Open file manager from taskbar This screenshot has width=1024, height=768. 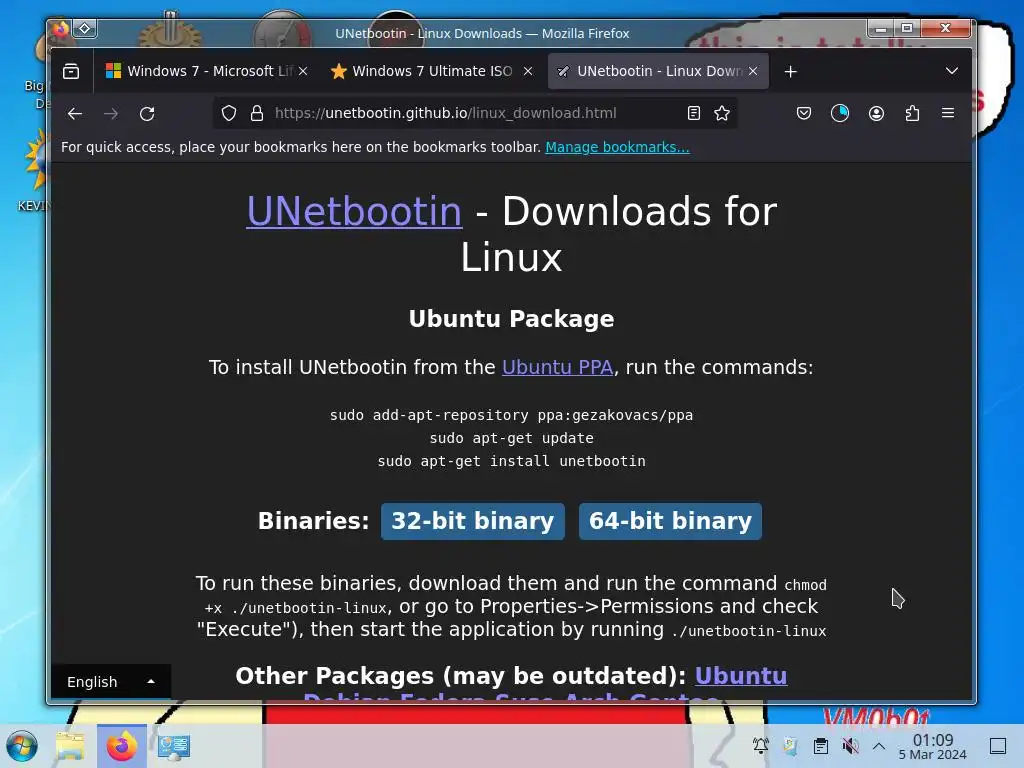click(70, 746)
